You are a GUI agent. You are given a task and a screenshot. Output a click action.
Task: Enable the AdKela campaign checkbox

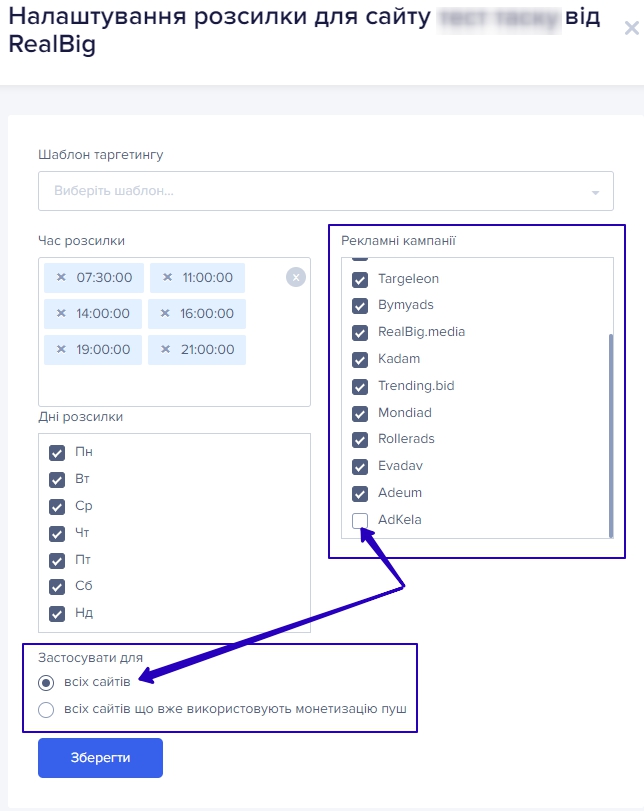(x=360, y=520)
